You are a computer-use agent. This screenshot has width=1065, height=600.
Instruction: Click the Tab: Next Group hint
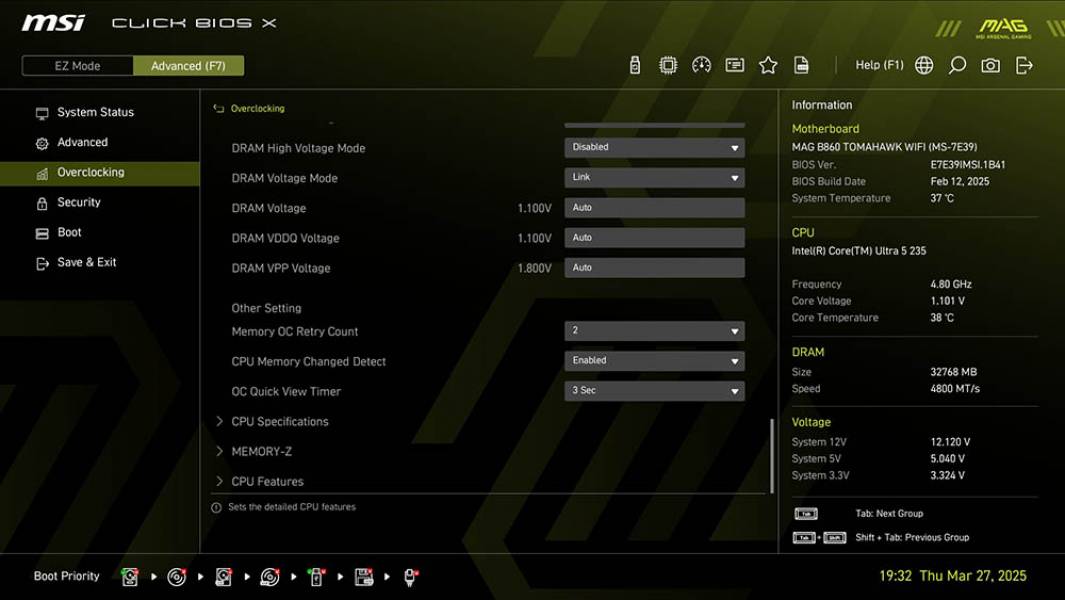coord(889,514)
